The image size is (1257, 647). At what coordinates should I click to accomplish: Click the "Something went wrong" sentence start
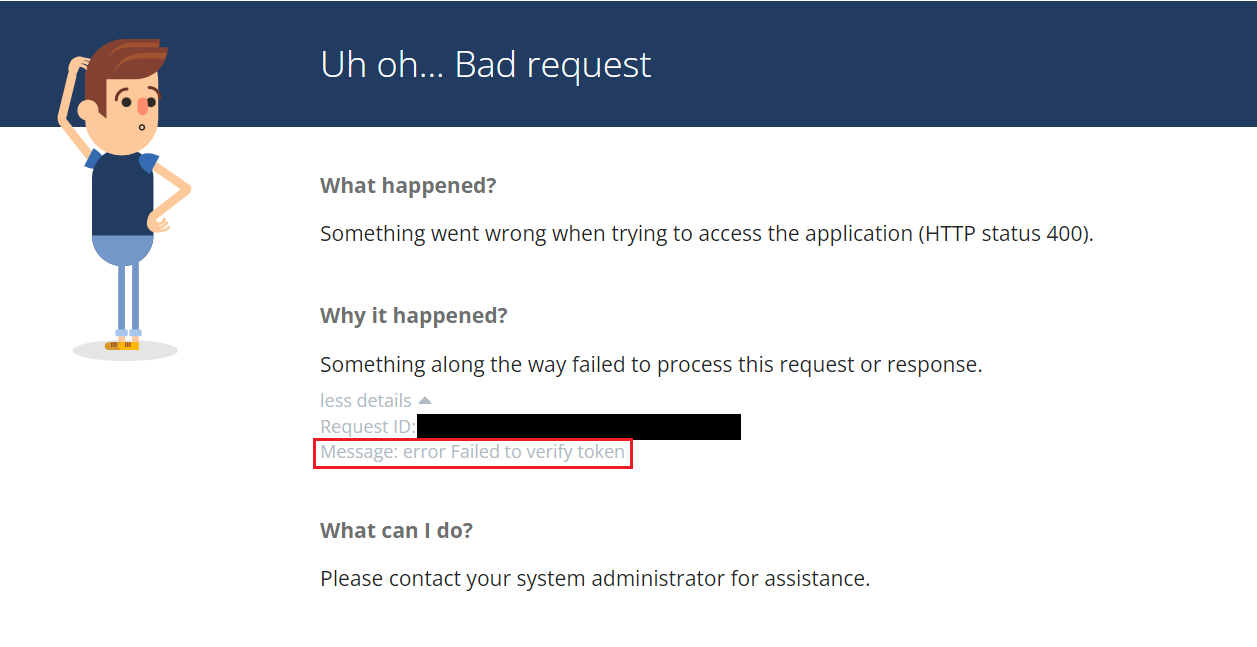click(x=400, y=233)
